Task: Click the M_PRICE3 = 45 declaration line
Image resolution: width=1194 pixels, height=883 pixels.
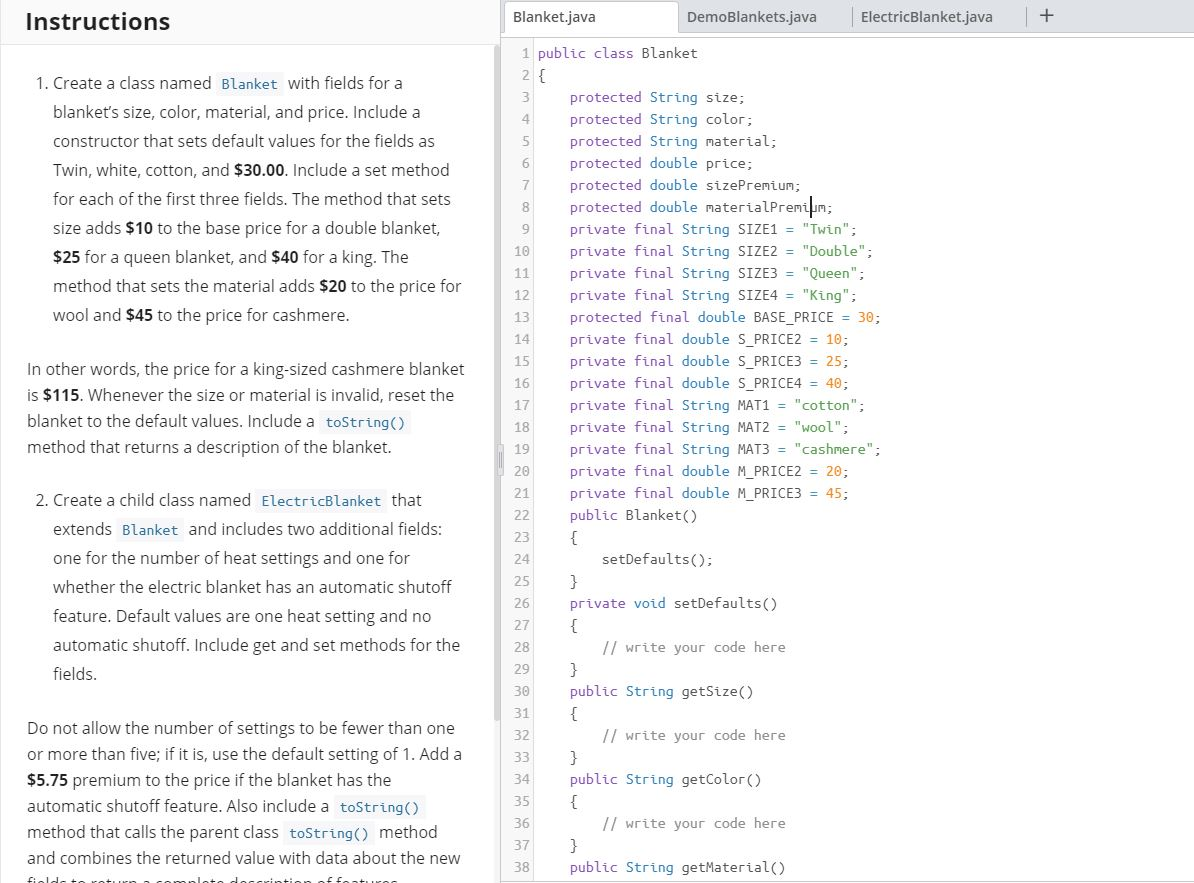Action: [708, 494]
